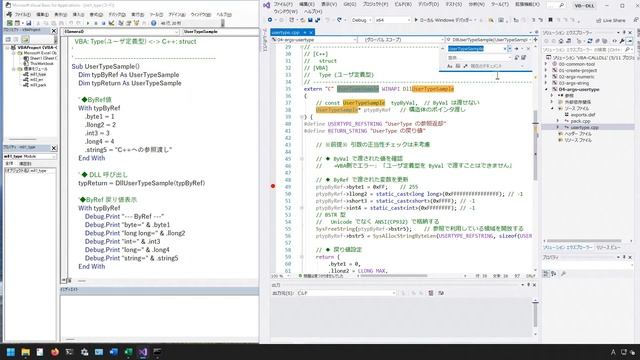Toggle auto-hide pin on Solution Explorer
This screenshot has width=640, height=360.
pos(624,32)
